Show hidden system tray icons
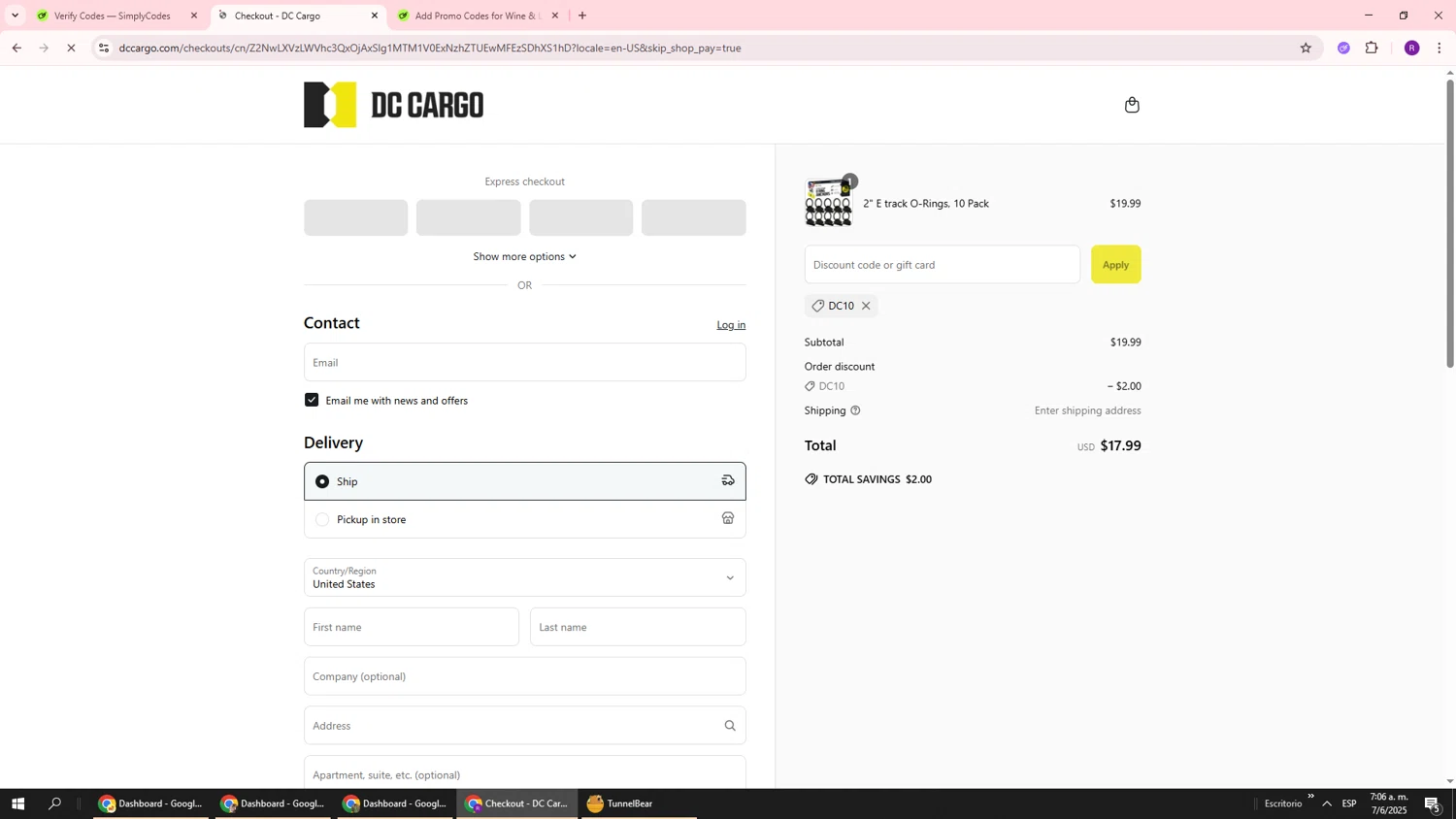The image size is (1456, 819). click(x=1327, y=803)
